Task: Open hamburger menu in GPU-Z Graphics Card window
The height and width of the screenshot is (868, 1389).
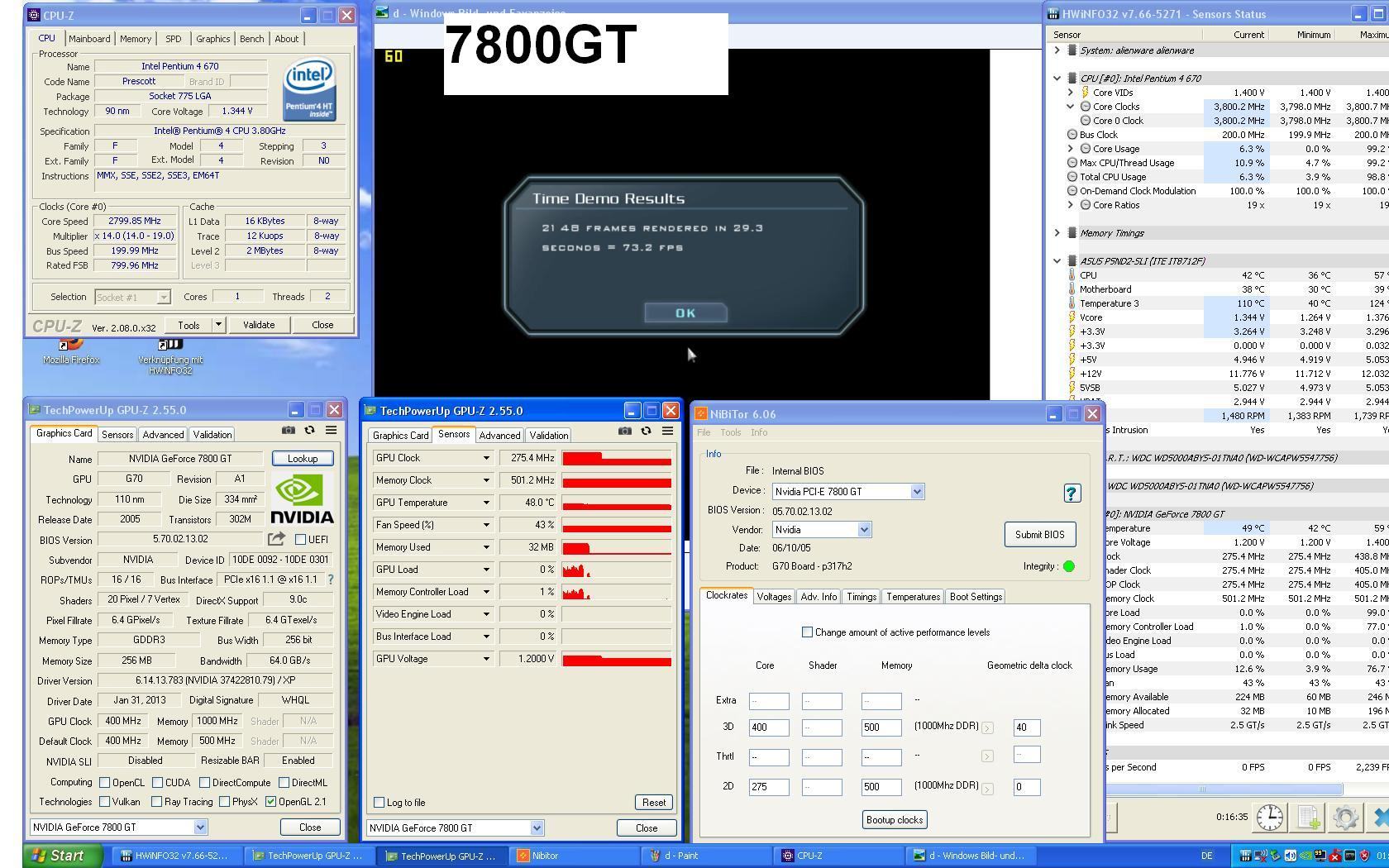Action: click(331, 430)
